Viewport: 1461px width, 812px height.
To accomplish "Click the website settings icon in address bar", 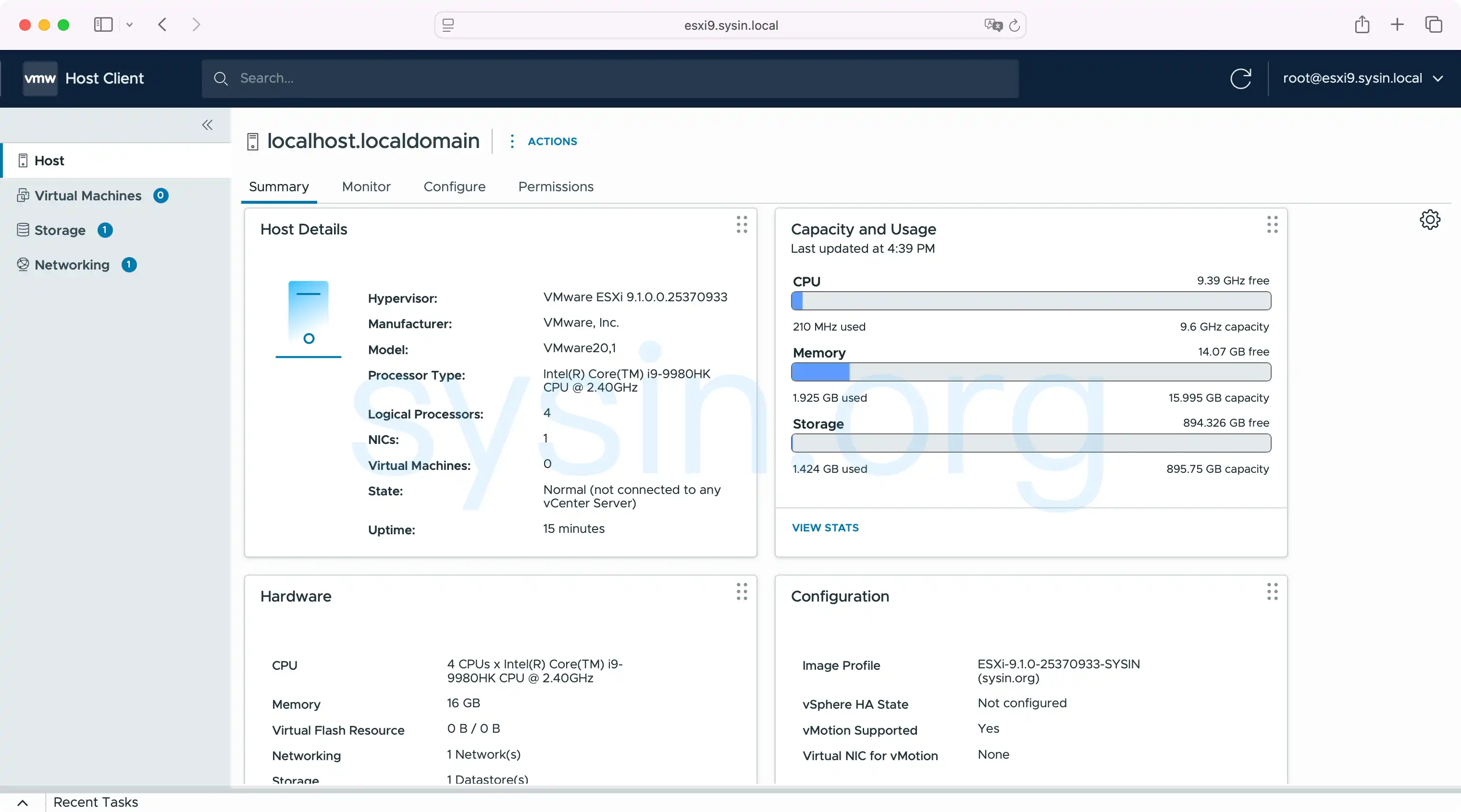I will (x=448, y=25).
